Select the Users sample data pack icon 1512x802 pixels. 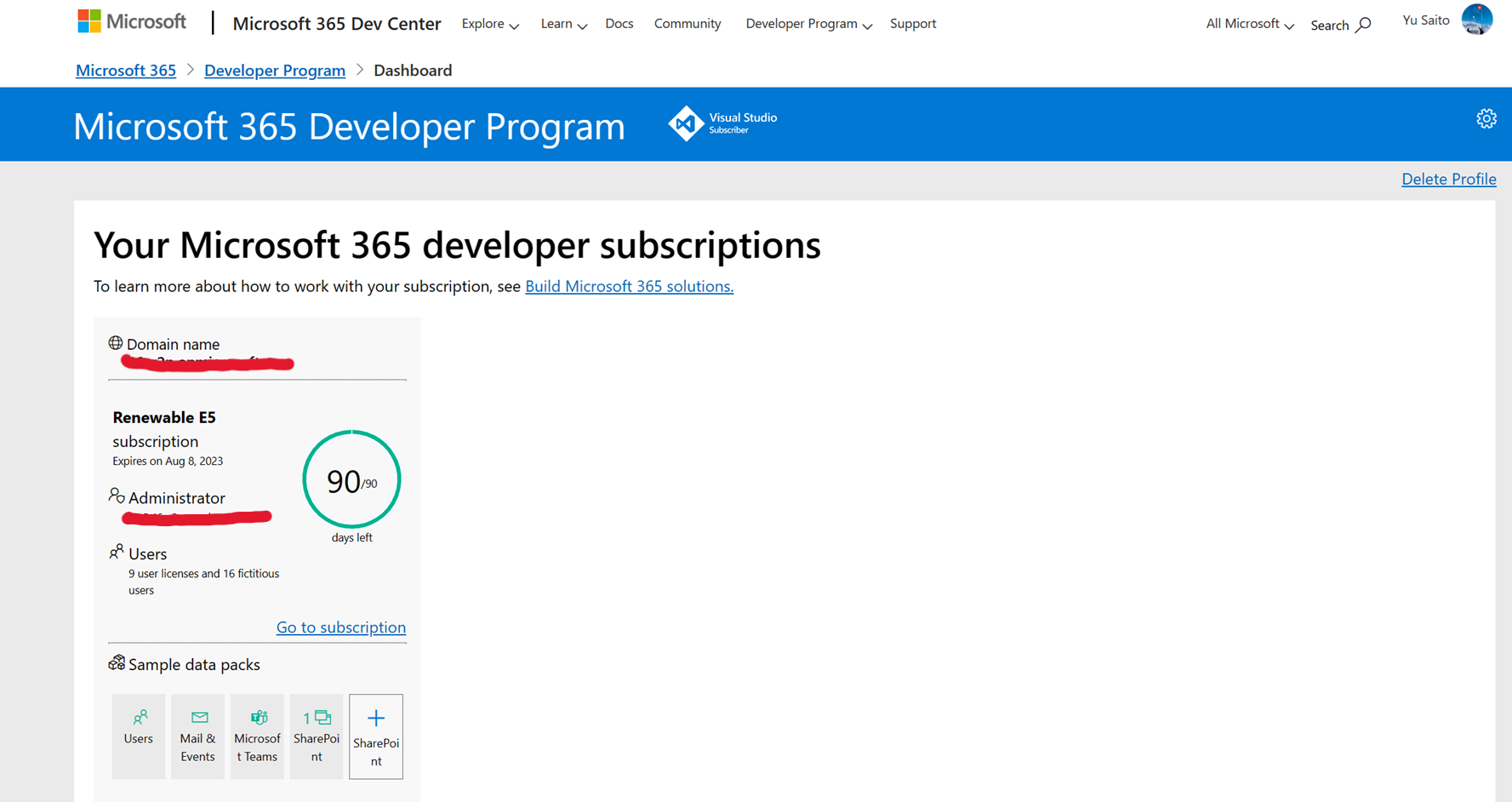pos(138,736)
